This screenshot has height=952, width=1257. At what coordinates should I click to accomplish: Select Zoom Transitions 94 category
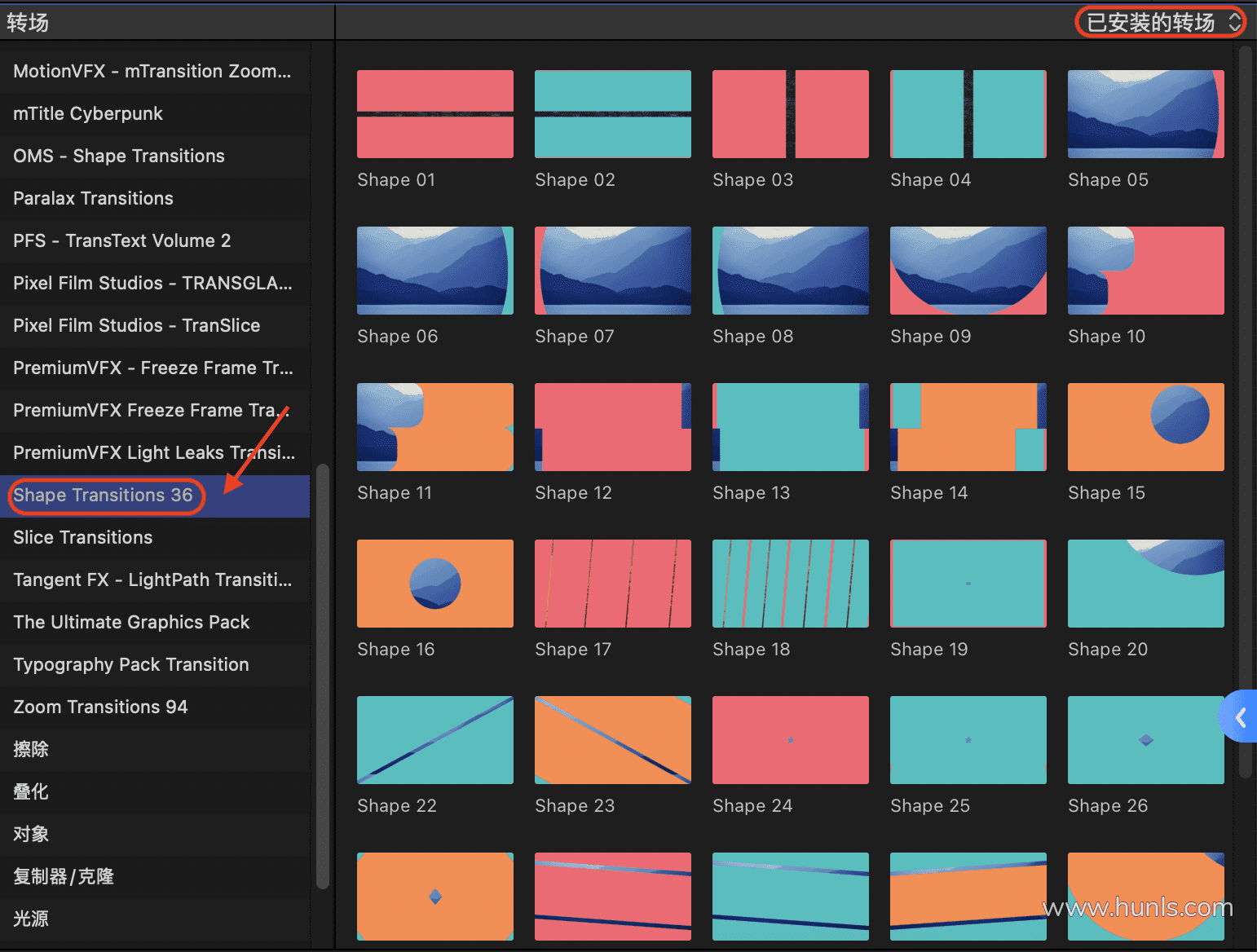[x=100, y=707]
